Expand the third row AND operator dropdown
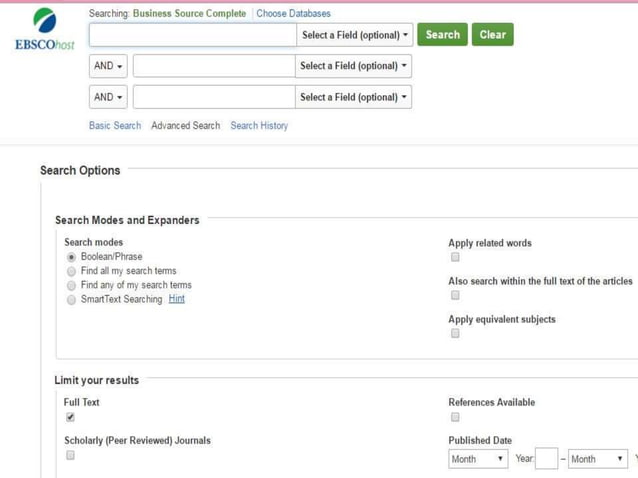 click(108, 97)
